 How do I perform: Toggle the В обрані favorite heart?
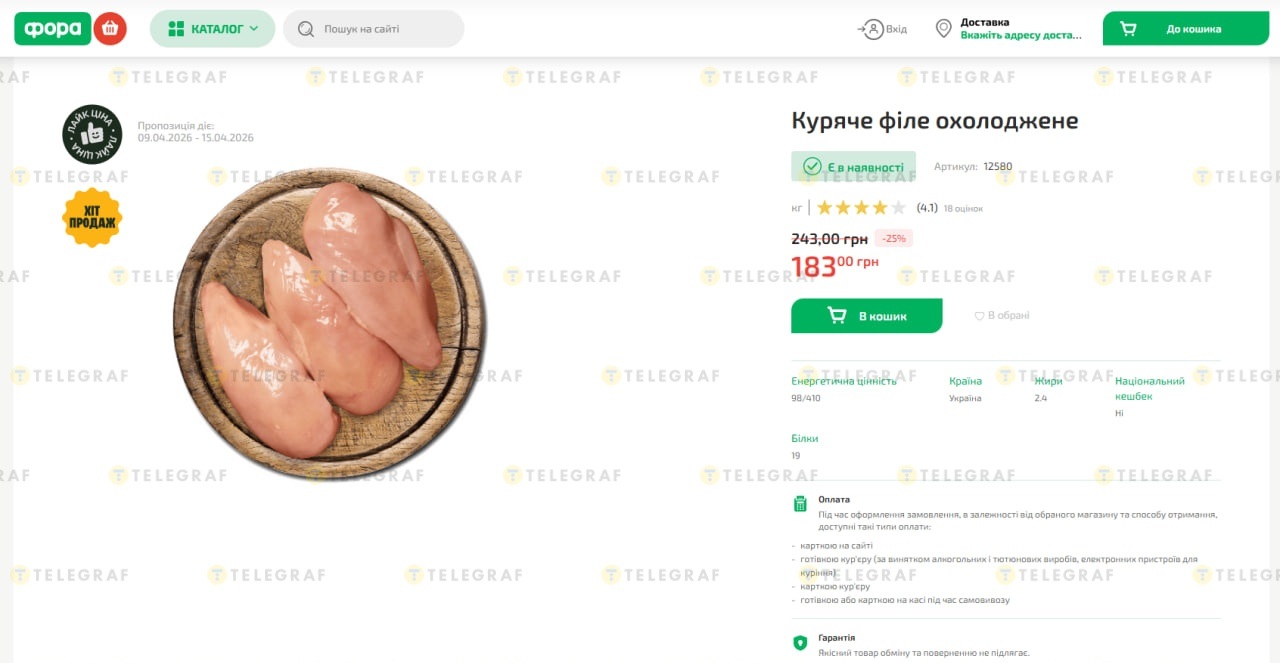[x=980, y=316]
